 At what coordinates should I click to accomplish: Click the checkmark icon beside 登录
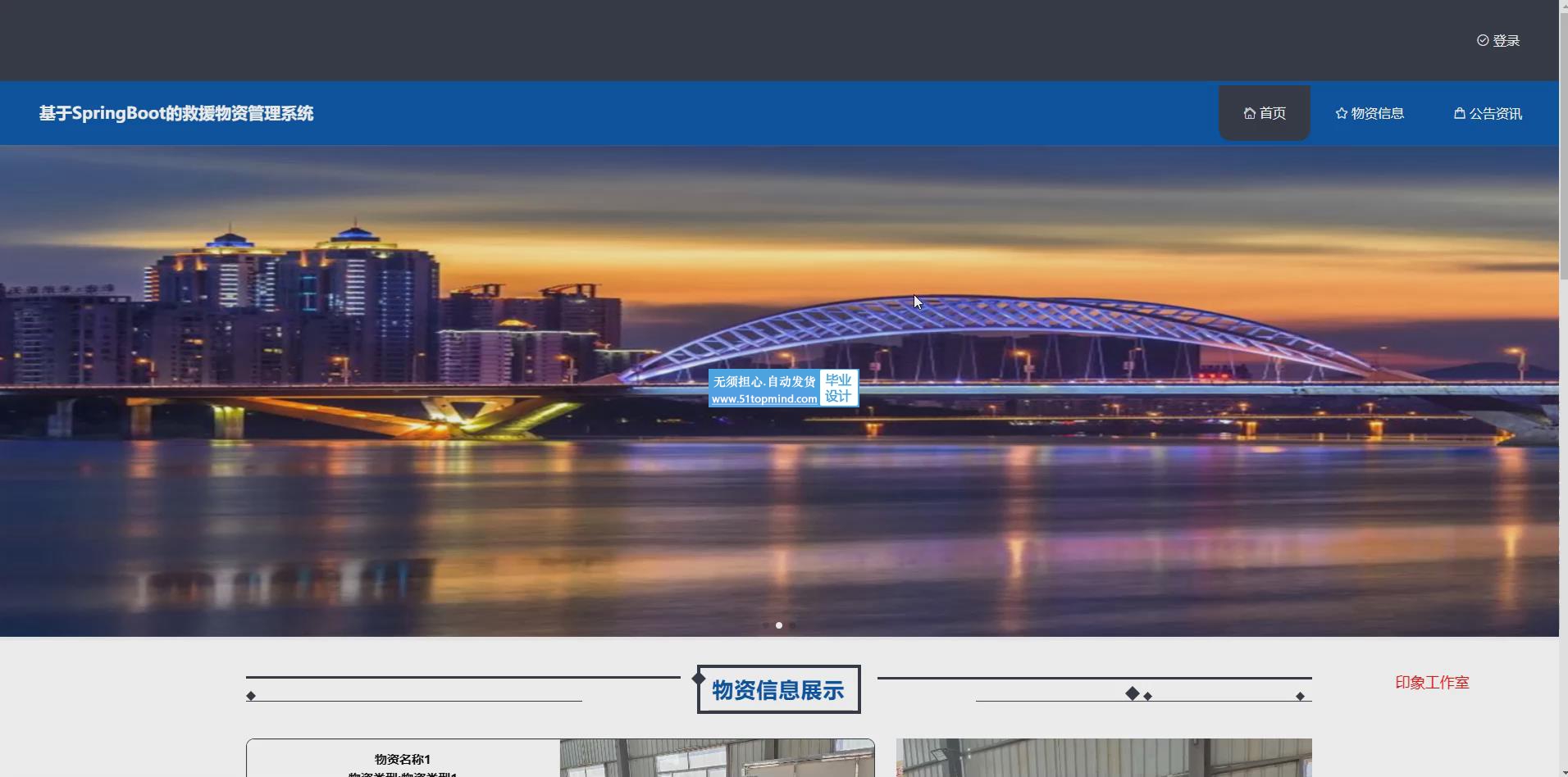pos(1483,40)
